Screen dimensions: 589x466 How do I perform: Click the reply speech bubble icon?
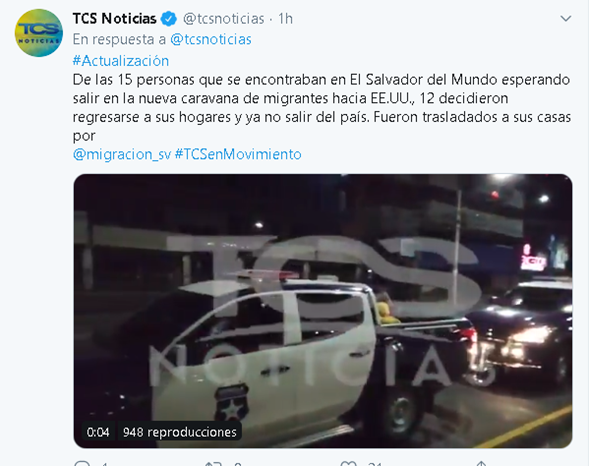82,463
